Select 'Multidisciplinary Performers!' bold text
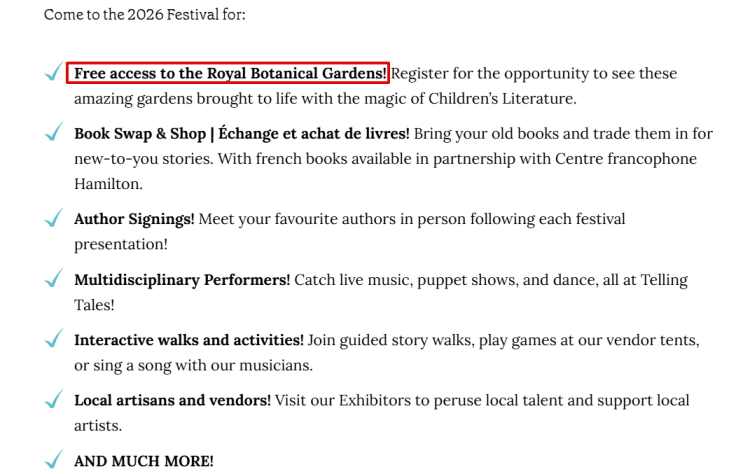The width and height of the screenshot is (750, 474). pos(182,280)
